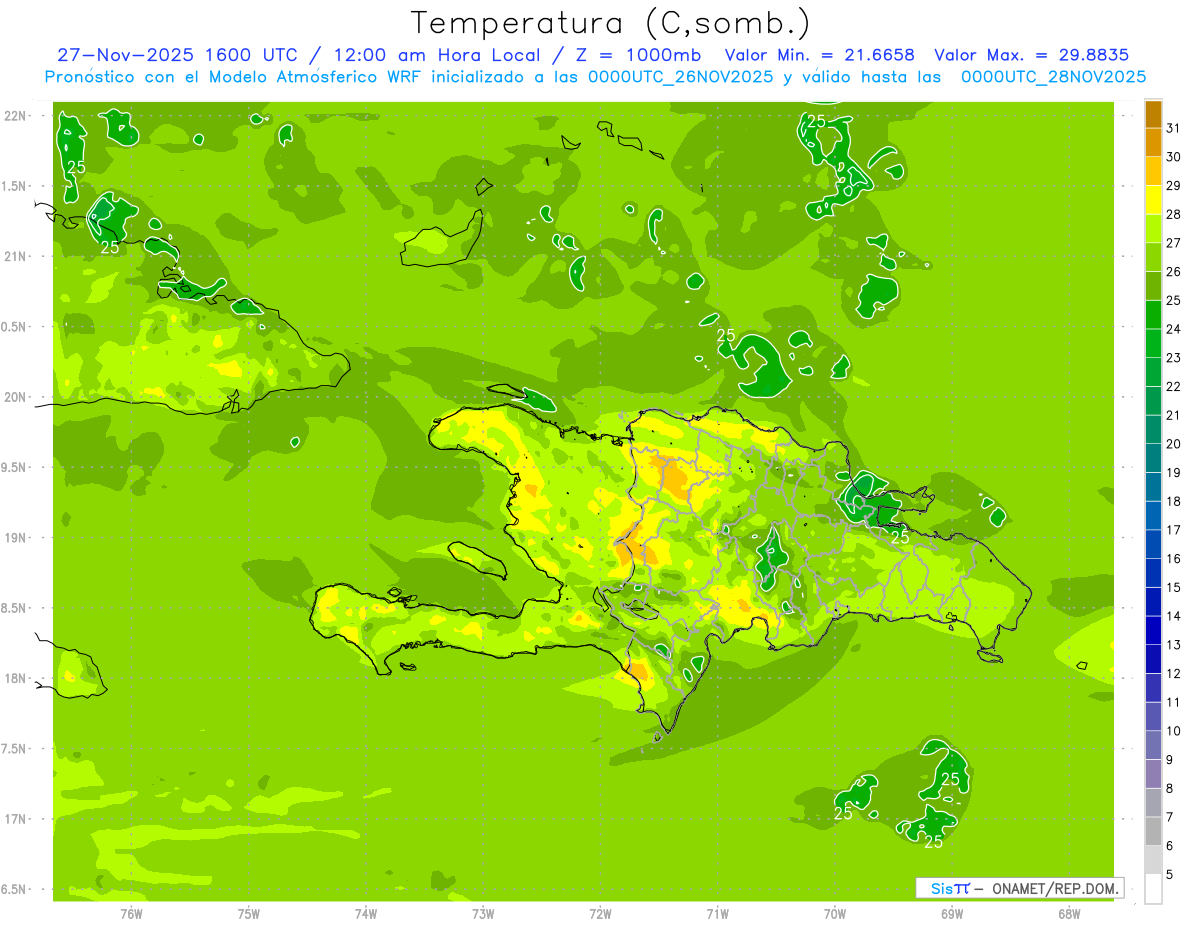Click the "28" legend value
Viewport: 1200px width, 927px height.
[1174, 214]
